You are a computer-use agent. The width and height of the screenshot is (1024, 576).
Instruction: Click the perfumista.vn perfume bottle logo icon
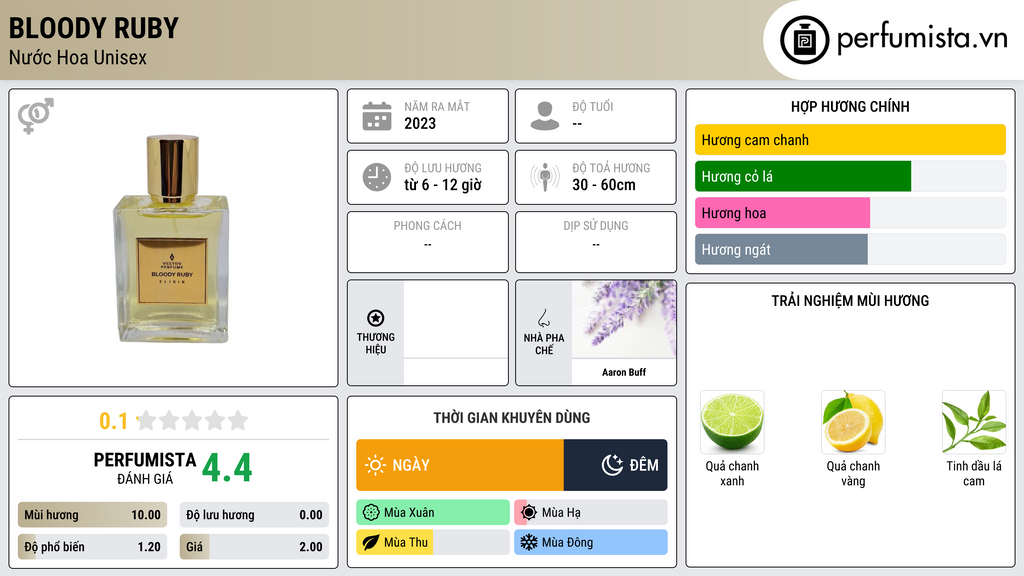[804, 40]
